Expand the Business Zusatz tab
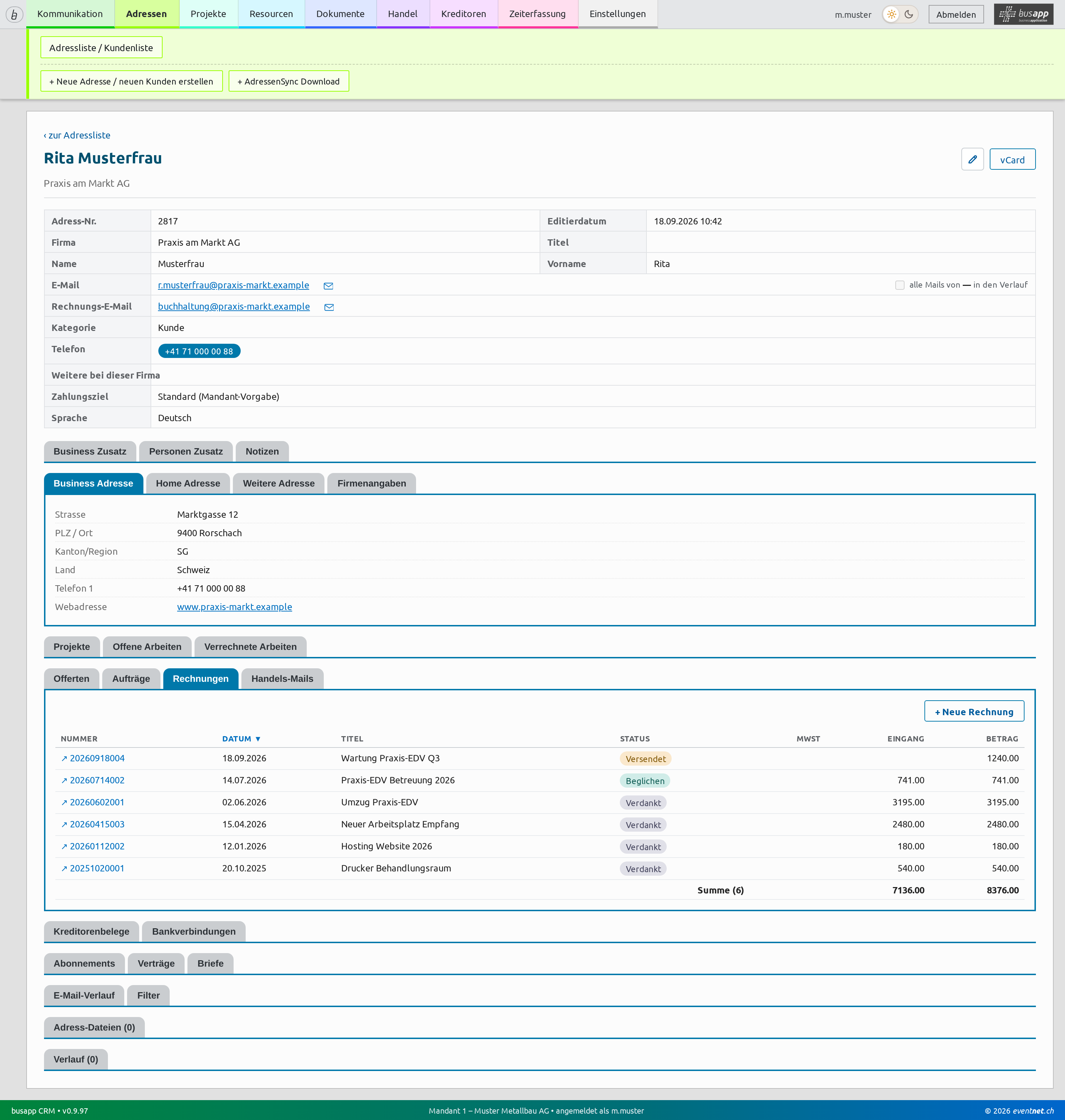 (x=90, y=452)
